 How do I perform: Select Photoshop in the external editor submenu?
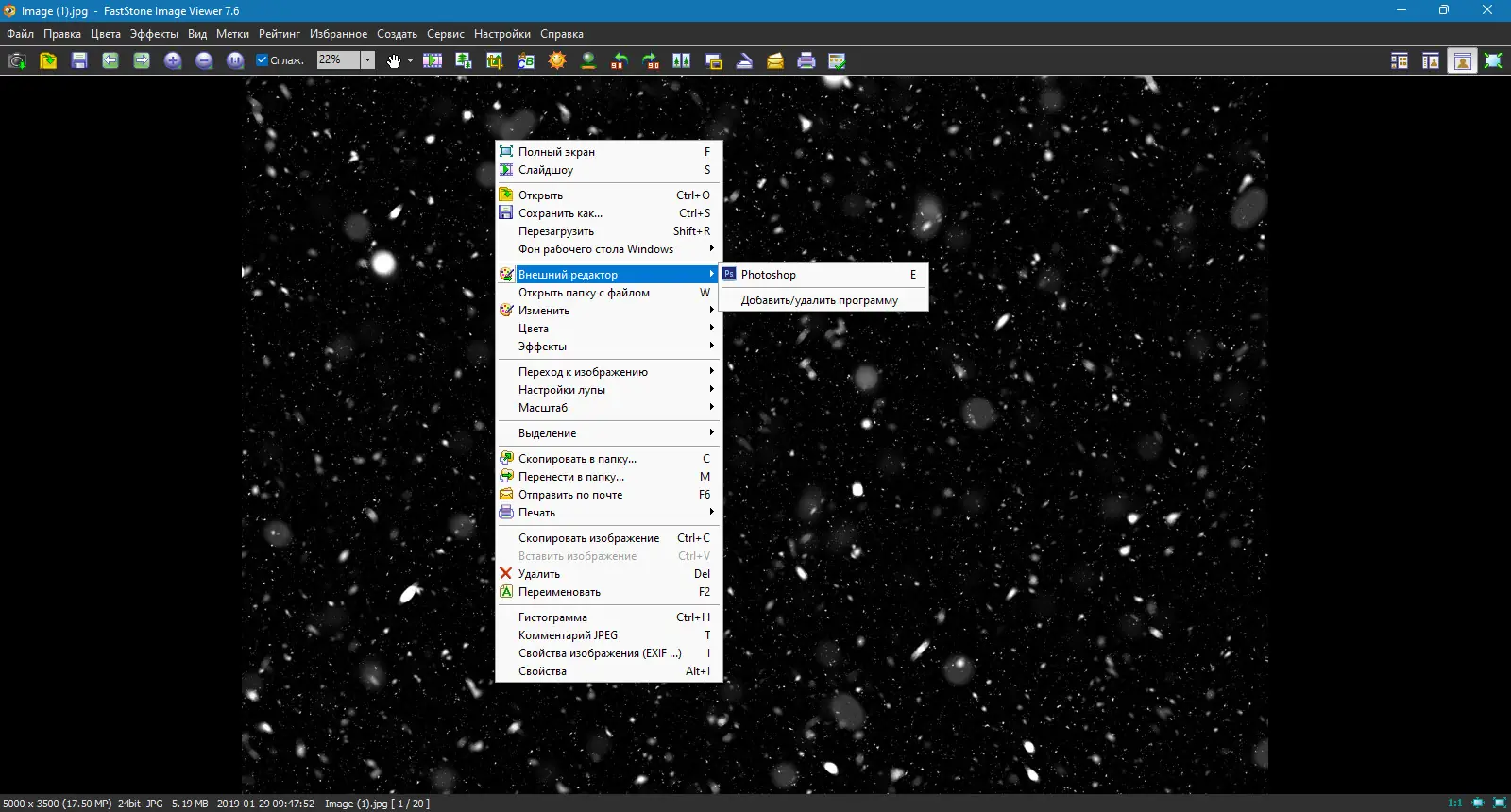[x=823, y=275]
